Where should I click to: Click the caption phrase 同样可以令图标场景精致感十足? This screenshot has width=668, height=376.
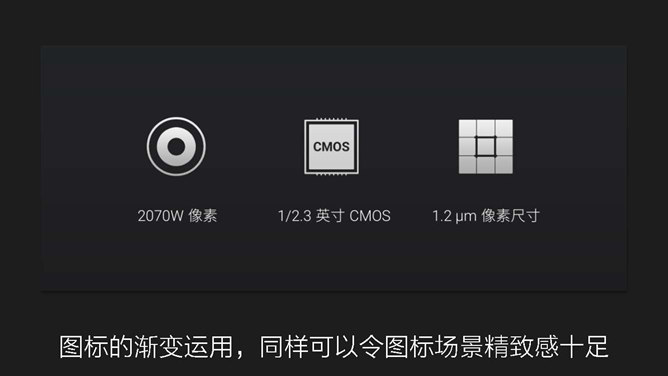coord(434,347)
